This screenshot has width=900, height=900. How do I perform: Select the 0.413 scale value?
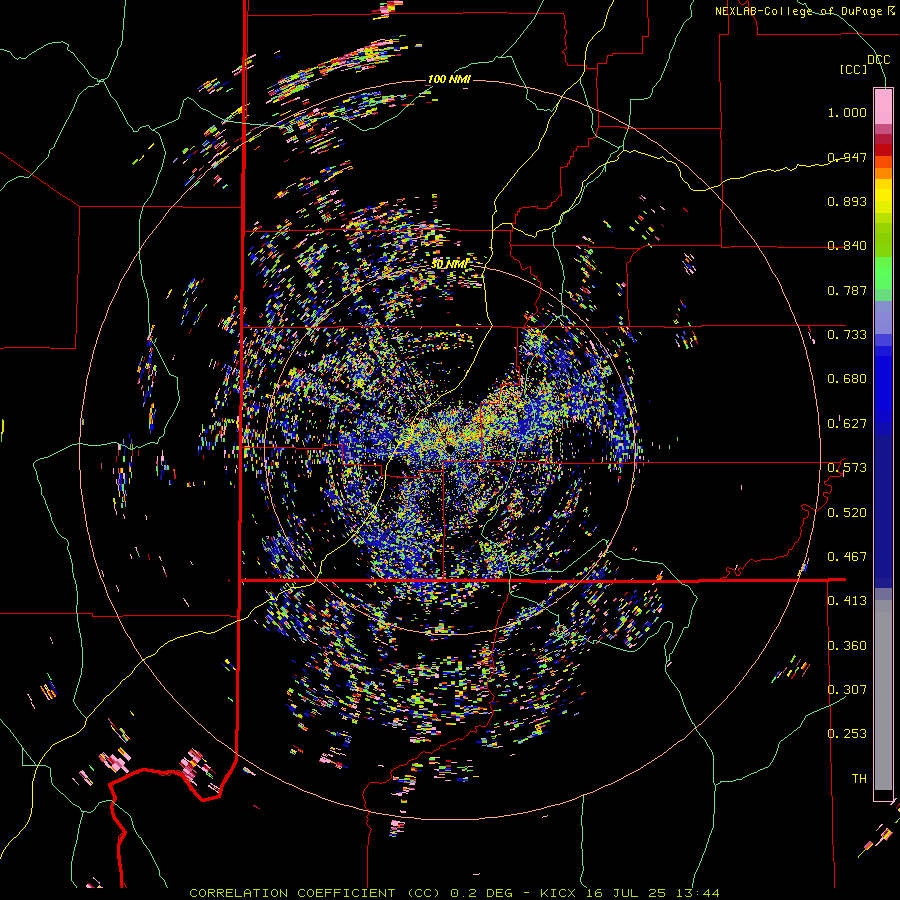pyautogui.click(x=847, y=601)
